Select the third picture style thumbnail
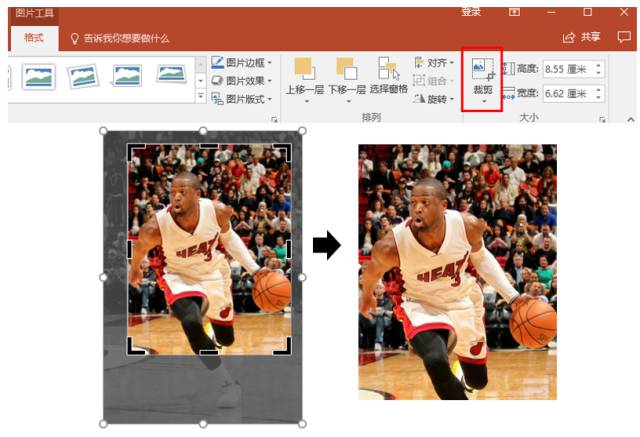The image size is (640, 437). click(127, 76)
